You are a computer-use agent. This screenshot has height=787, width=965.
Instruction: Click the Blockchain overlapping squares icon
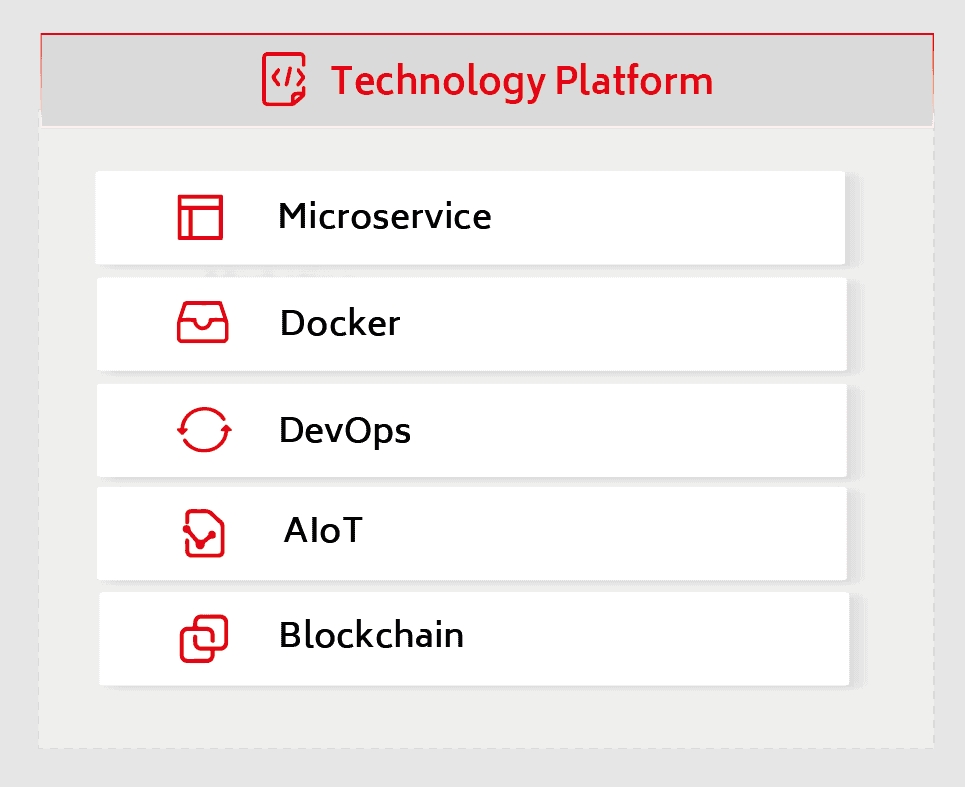tap(204, 638)
